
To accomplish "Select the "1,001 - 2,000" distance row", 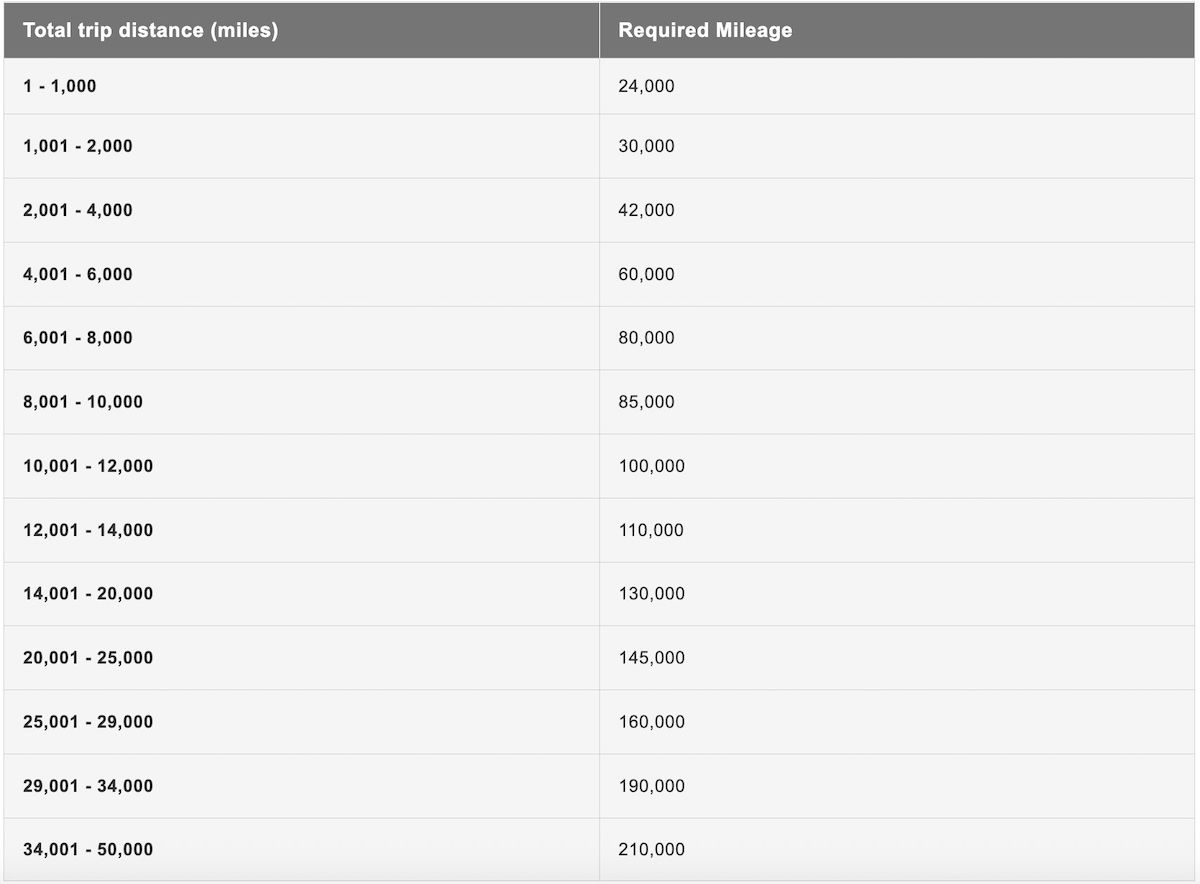I will (78, 146).
